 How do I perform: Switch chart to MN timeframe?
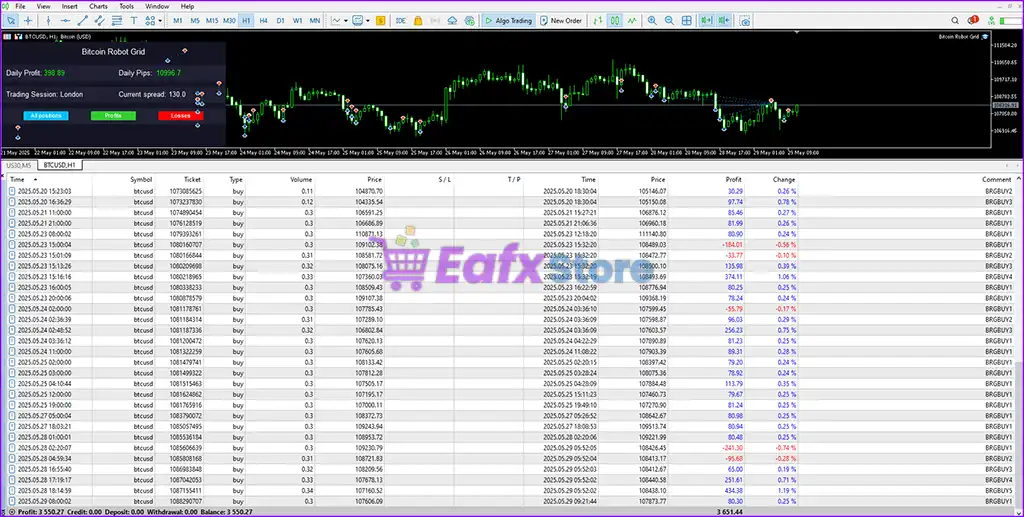tap(315, 21)
